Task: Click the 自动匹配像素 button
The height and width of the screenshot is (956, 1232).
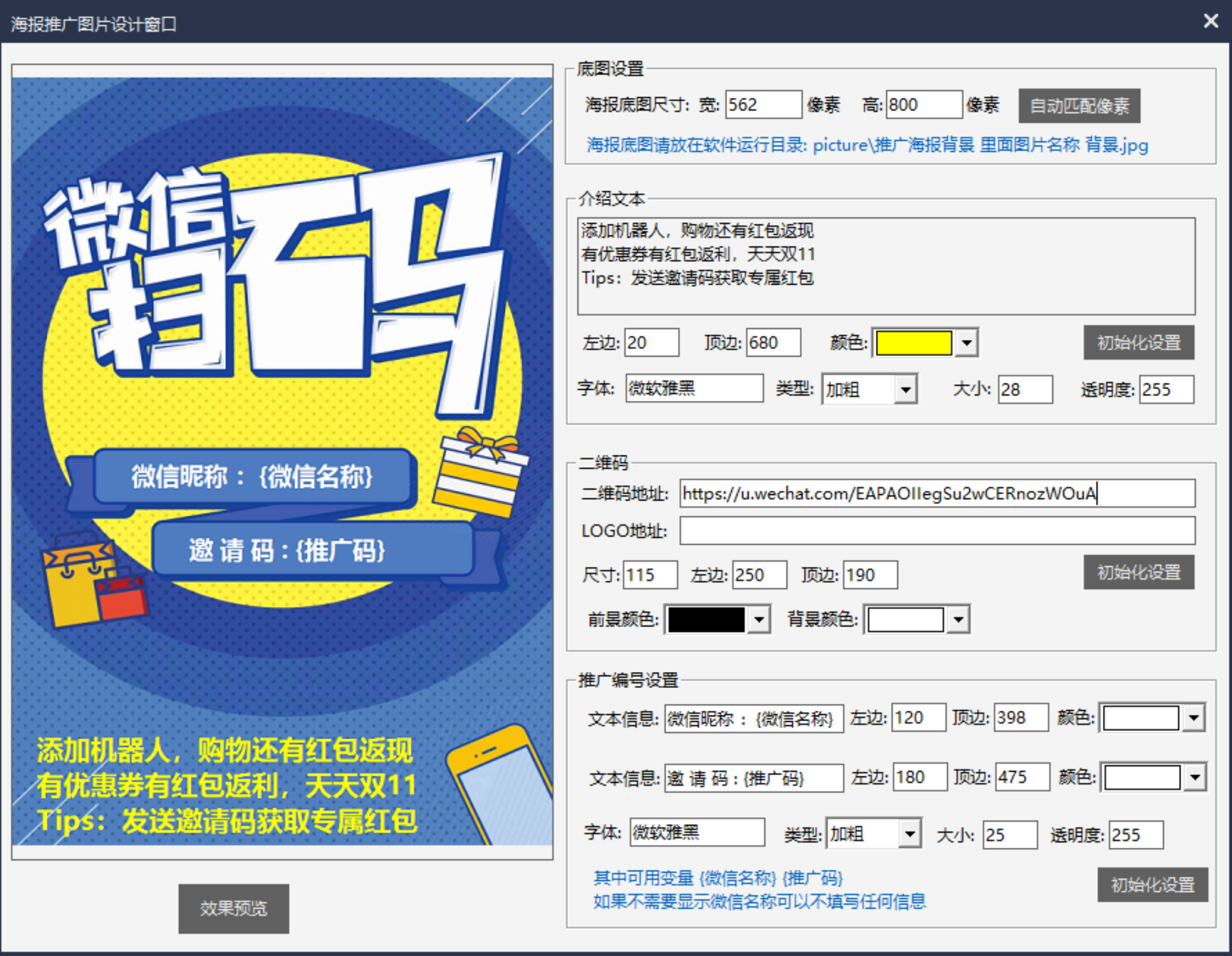Action: (x=1079, y=106)
